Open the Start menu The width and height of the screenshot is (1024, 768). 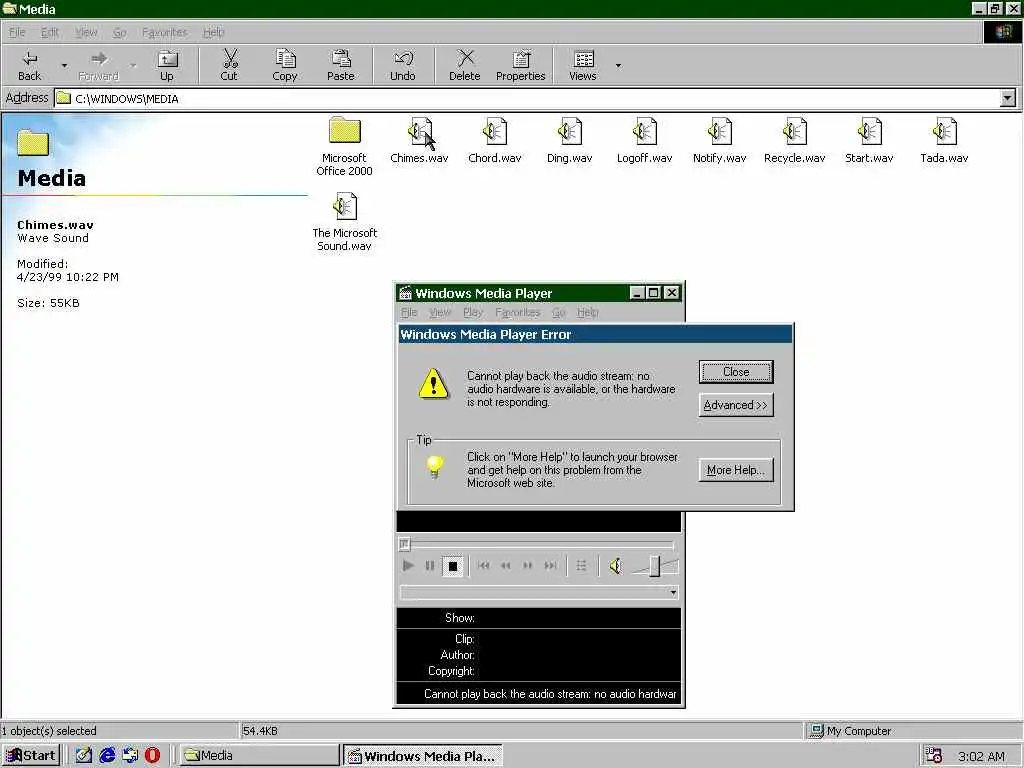tap(31, 756)
